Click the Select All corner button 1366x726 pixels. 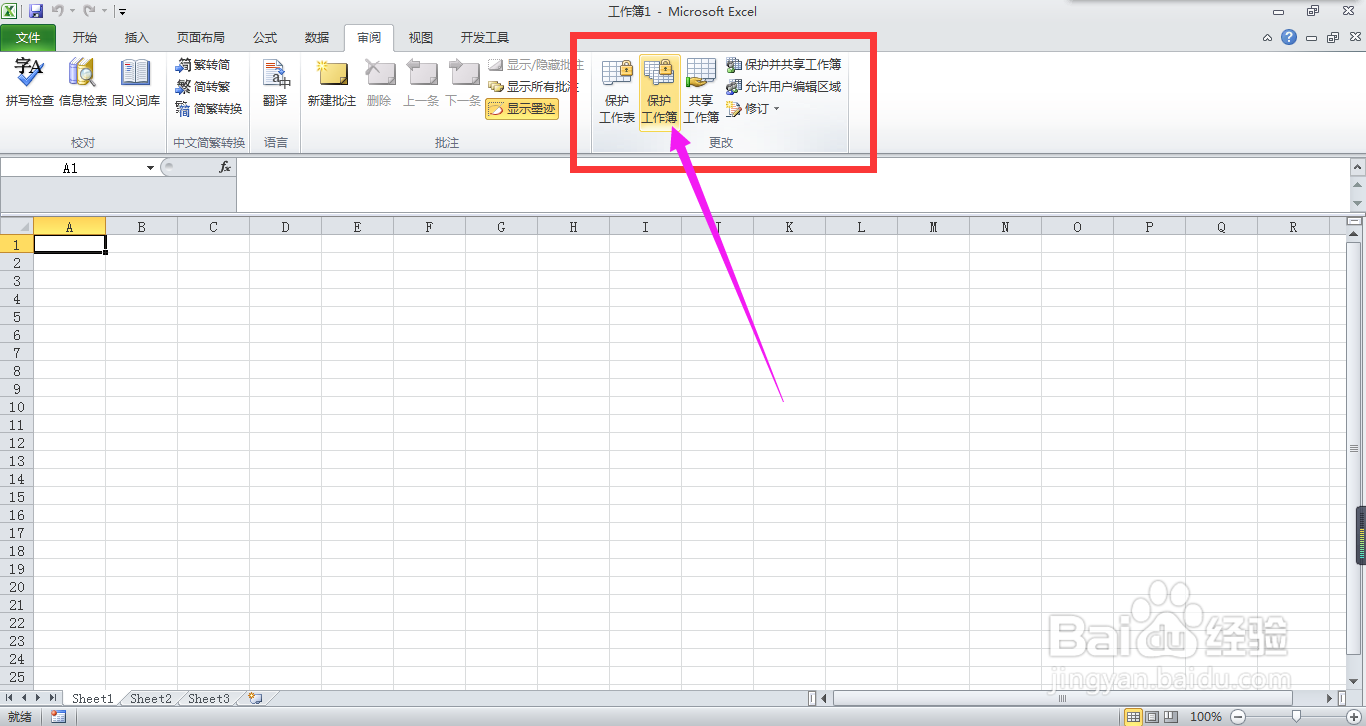coord(17,227)
